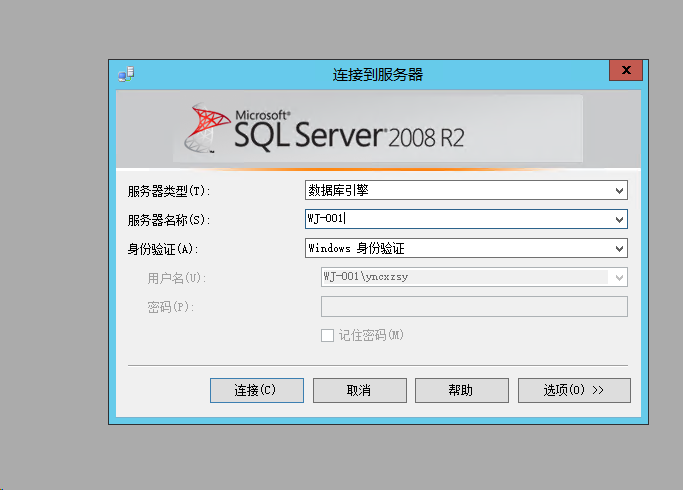Image resolution: width=683 pixels, height=490 pixels.
Task: Click the 身份验证(A) label
Action: pos(163,249)
